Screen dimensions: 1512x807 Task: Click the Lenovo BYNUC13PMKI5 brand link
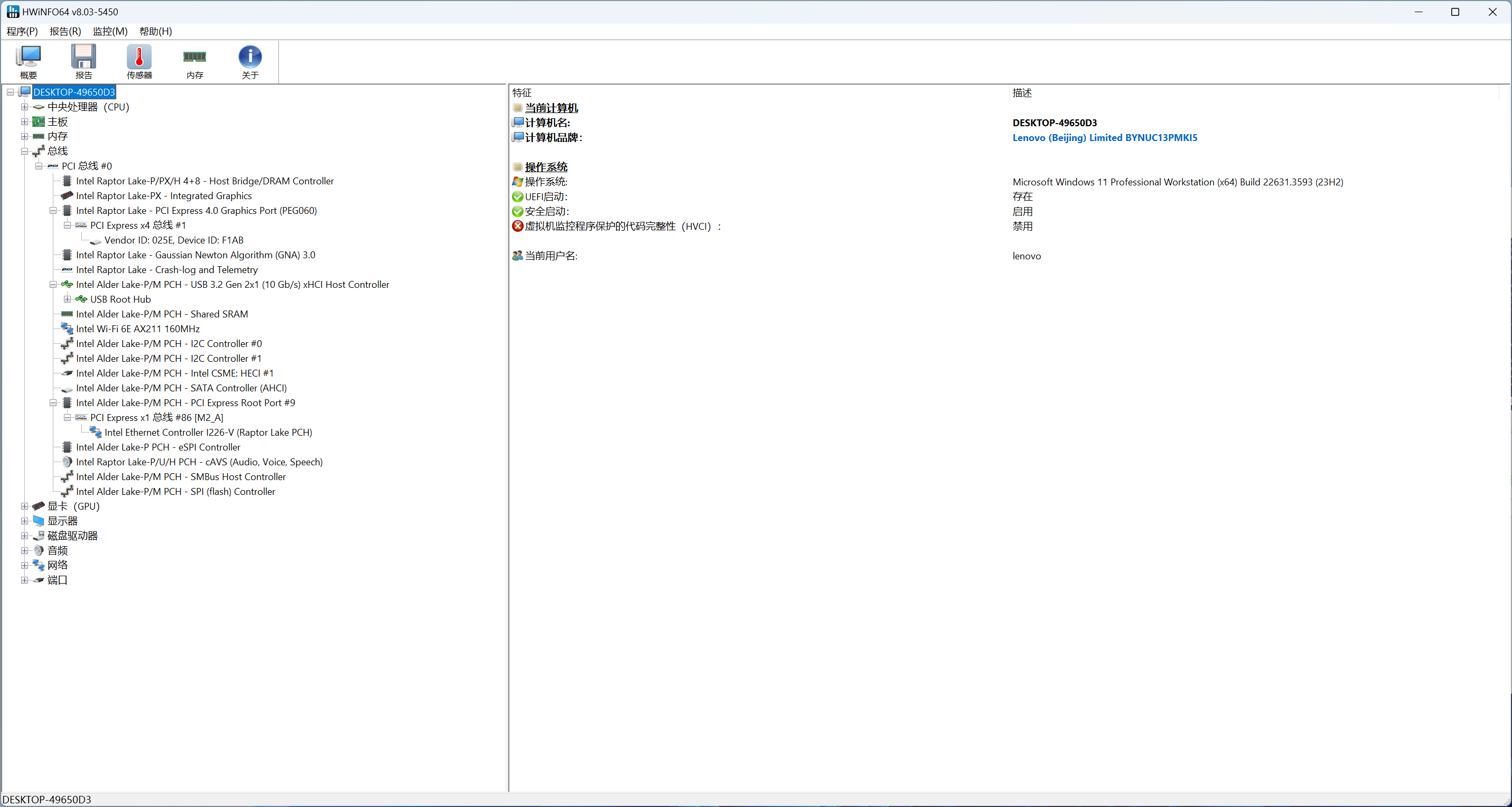click(x=1105, y=137)
